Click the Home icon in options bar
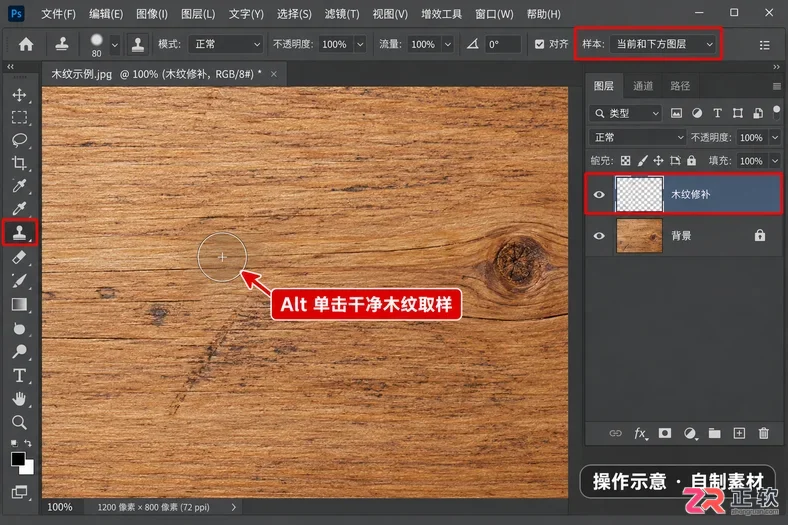The width and height of the screenshot is (788, 525). tap(26, 44)
